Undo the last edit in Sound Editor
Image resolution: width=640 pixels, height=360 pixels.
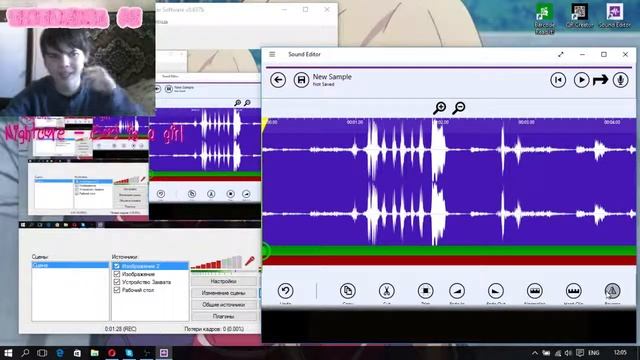click(285, 291)
